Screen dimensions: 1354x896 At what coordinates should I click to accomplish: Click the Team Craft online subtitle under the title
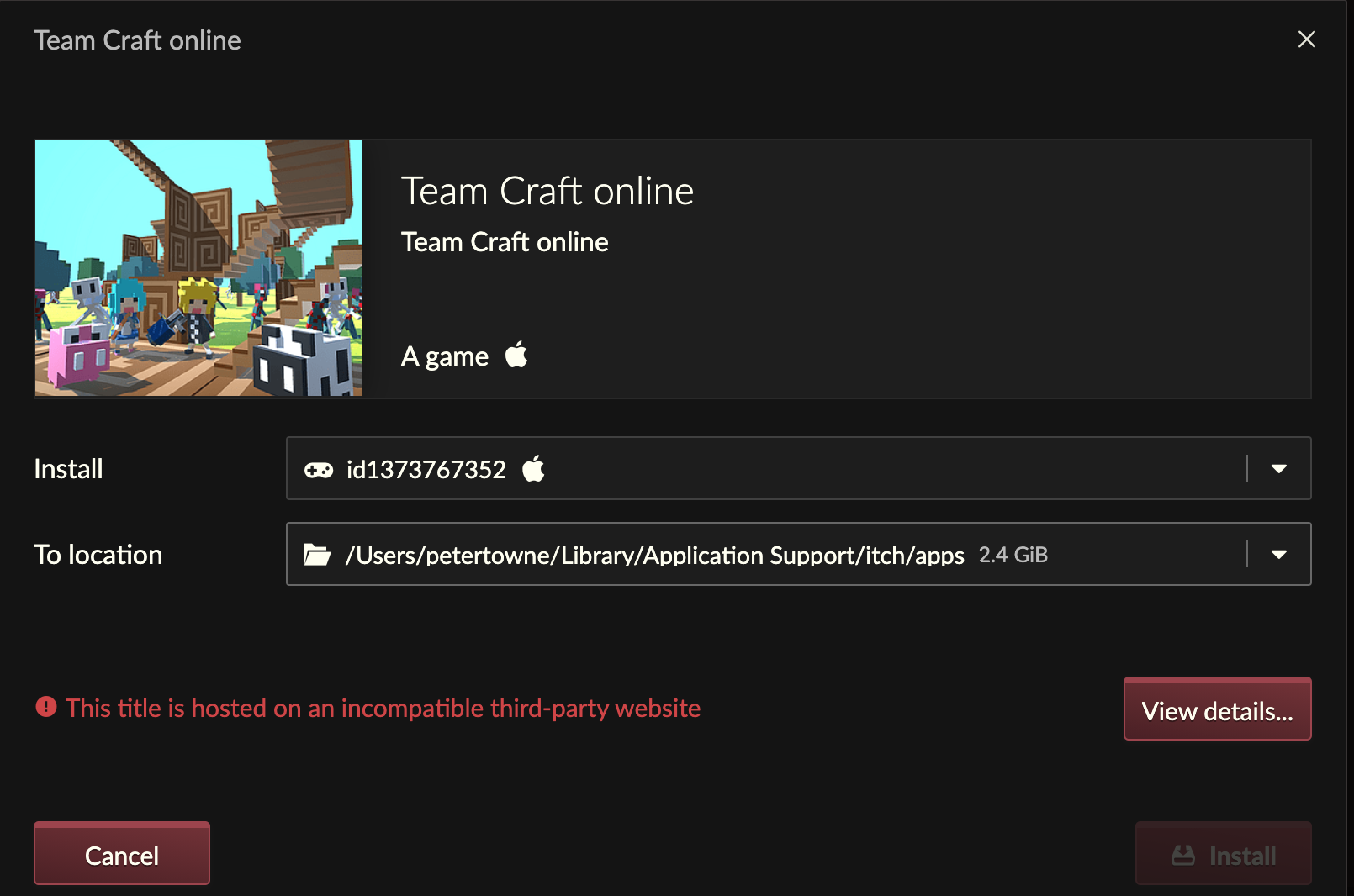(505, 242)
